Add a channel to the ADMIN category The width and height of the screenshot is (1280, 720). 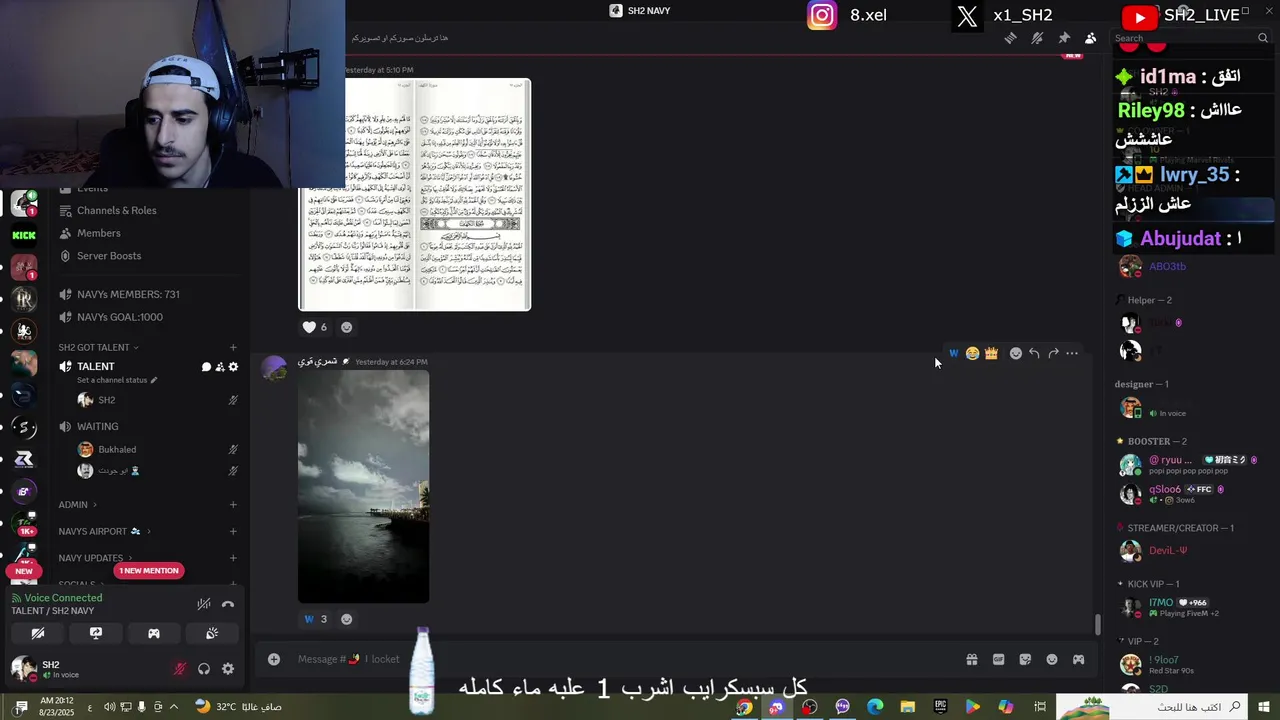pos(233,505)
